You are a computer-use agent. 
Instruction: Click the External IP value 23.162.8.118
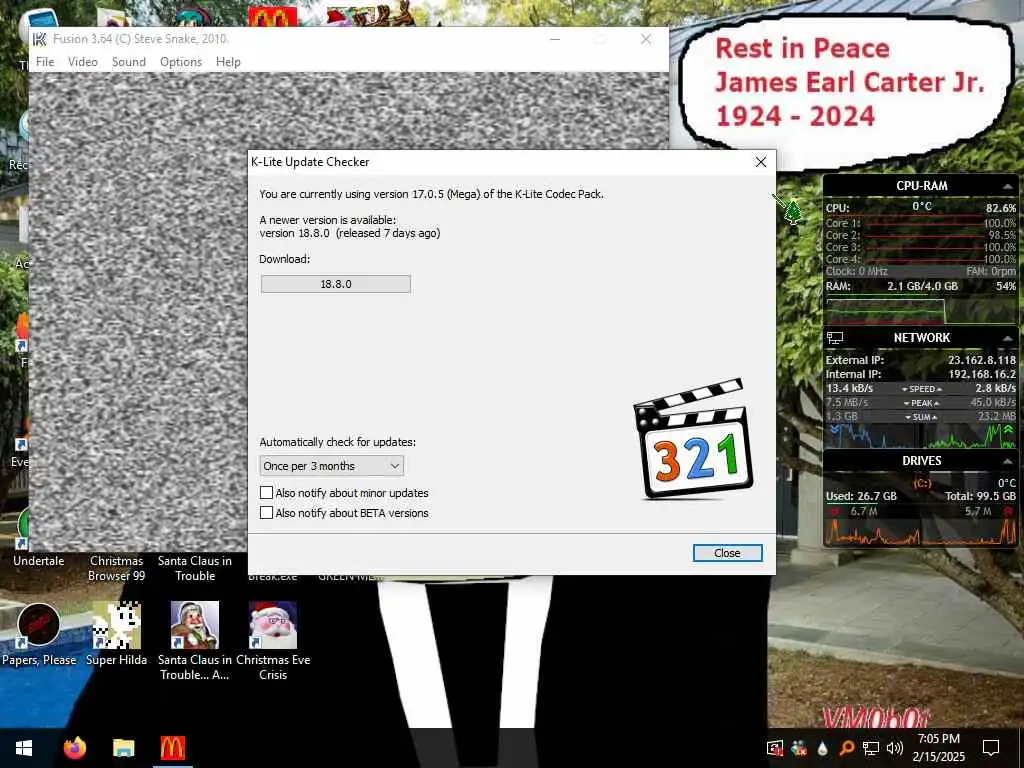(x=982, y=360)
